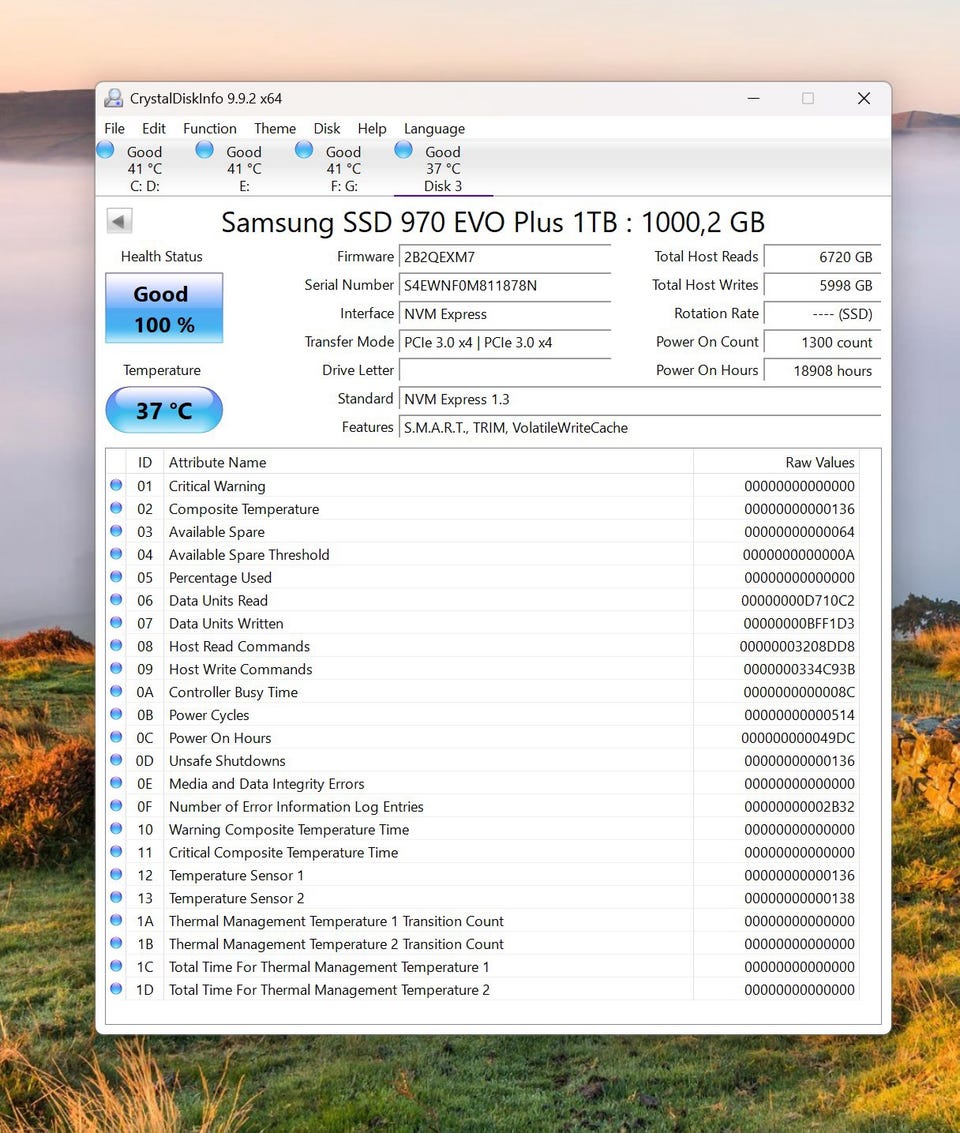Click the Interface field NVM Express
The image size is (960, 1133).
click(x=505, y=314)
